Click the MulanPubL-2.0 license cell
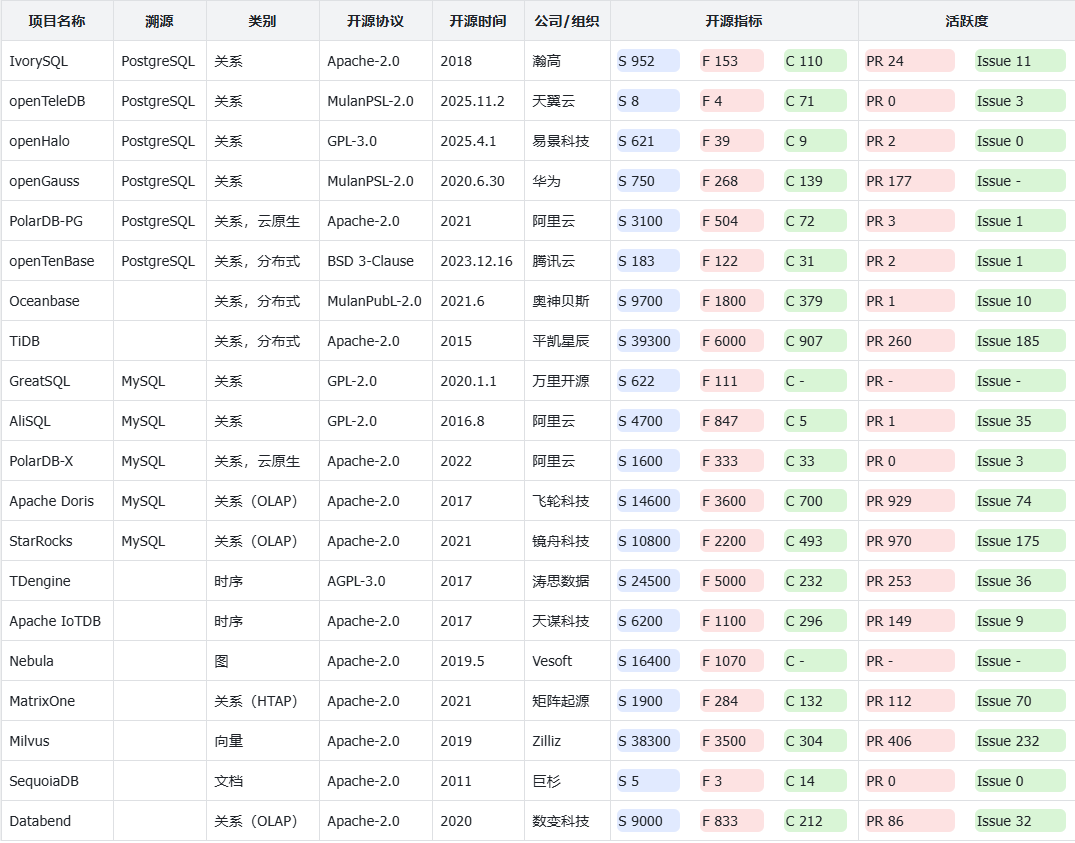The height and width of the screenshot is (843, 1075). 376,301
